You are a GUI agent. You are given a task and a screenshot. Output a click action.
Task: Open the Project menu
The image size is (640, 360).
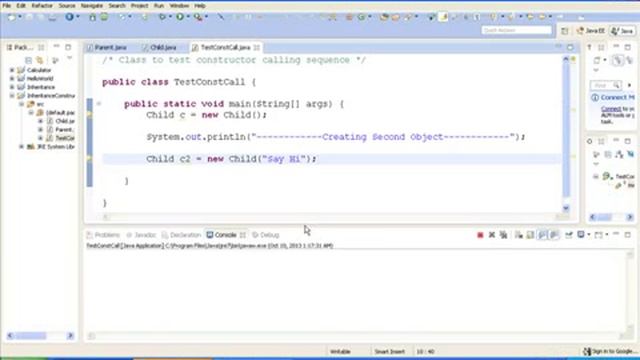click(140, 6)
